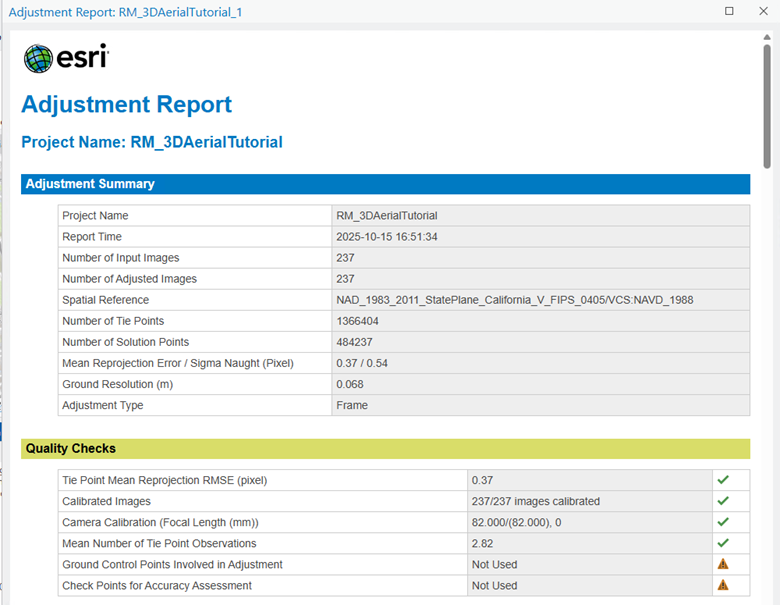The height and width of the screenshot is (605, 780).
Task: Click the Adjustment Summary section header
Action: pyautogui.click(x=386, y=184)
